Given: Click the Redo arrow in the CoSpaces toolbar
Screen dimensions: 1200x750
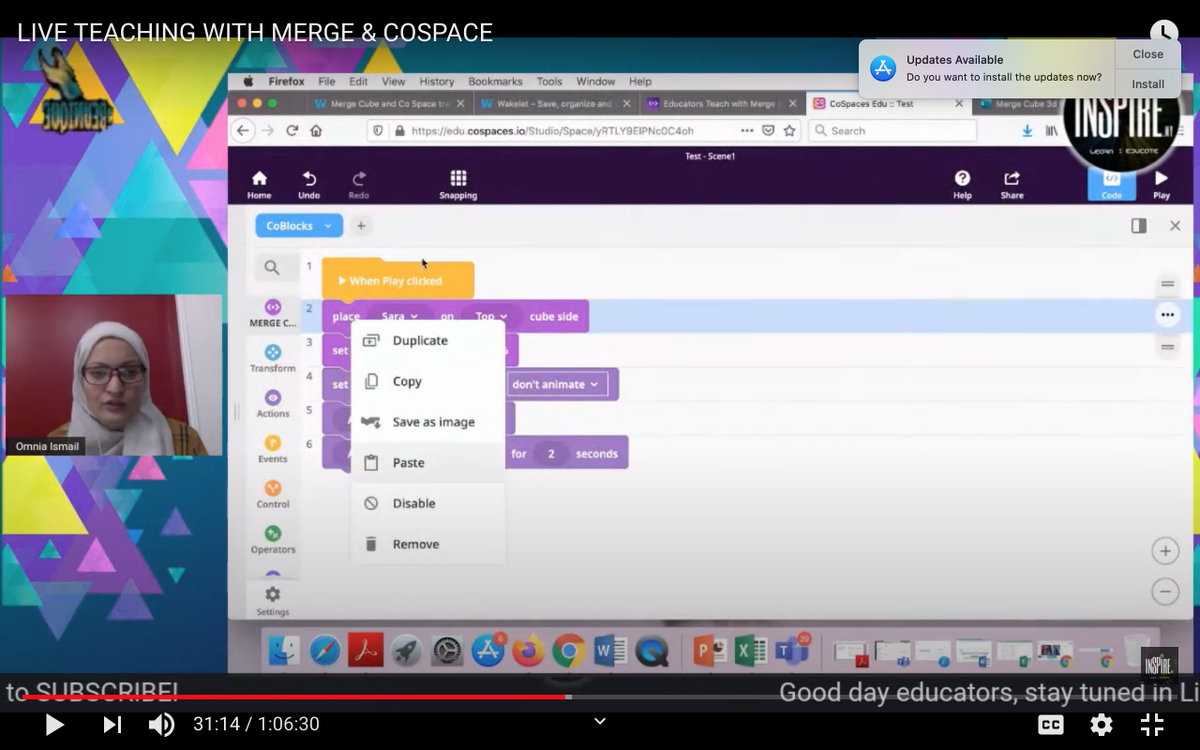Looking at the screenshot, I should coord(358,183).
